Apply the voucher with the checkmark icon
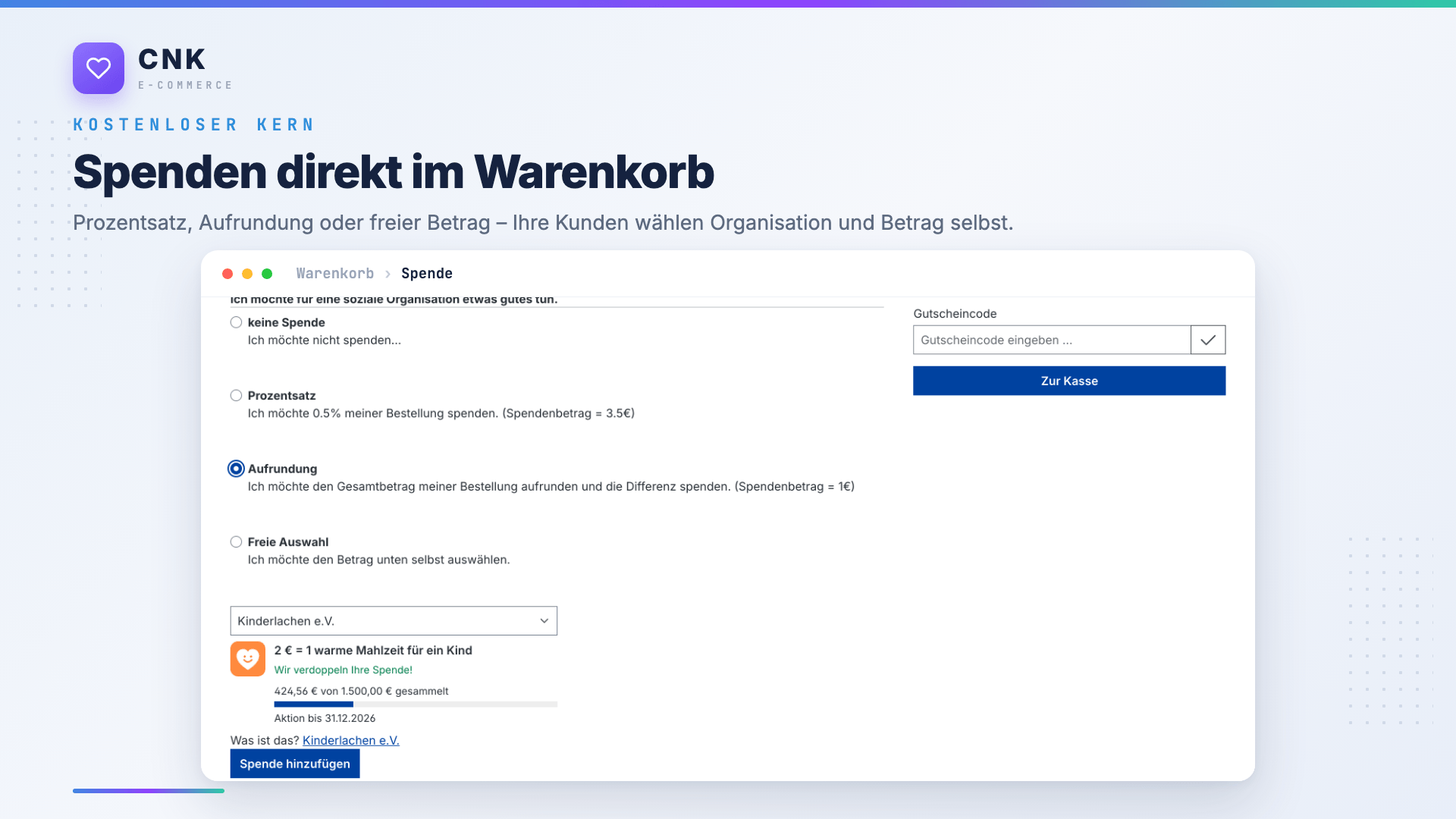The image size is (1456, 819). pos(1208,340)
